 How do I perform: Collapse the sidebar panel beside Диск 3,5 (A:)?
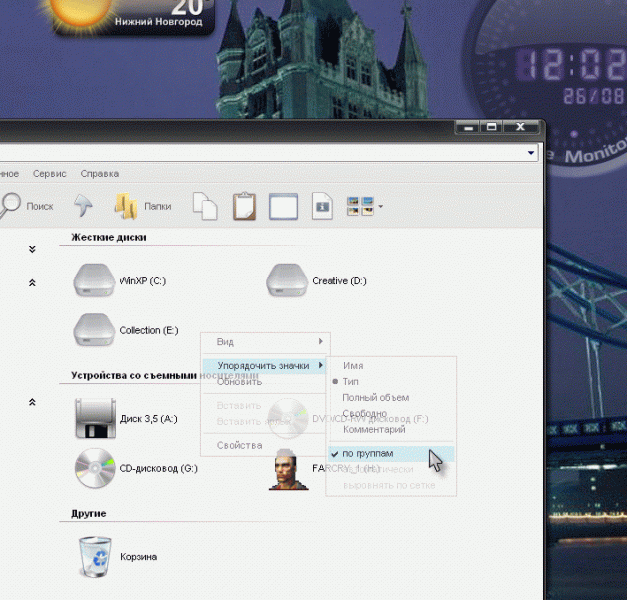point(32,402)
